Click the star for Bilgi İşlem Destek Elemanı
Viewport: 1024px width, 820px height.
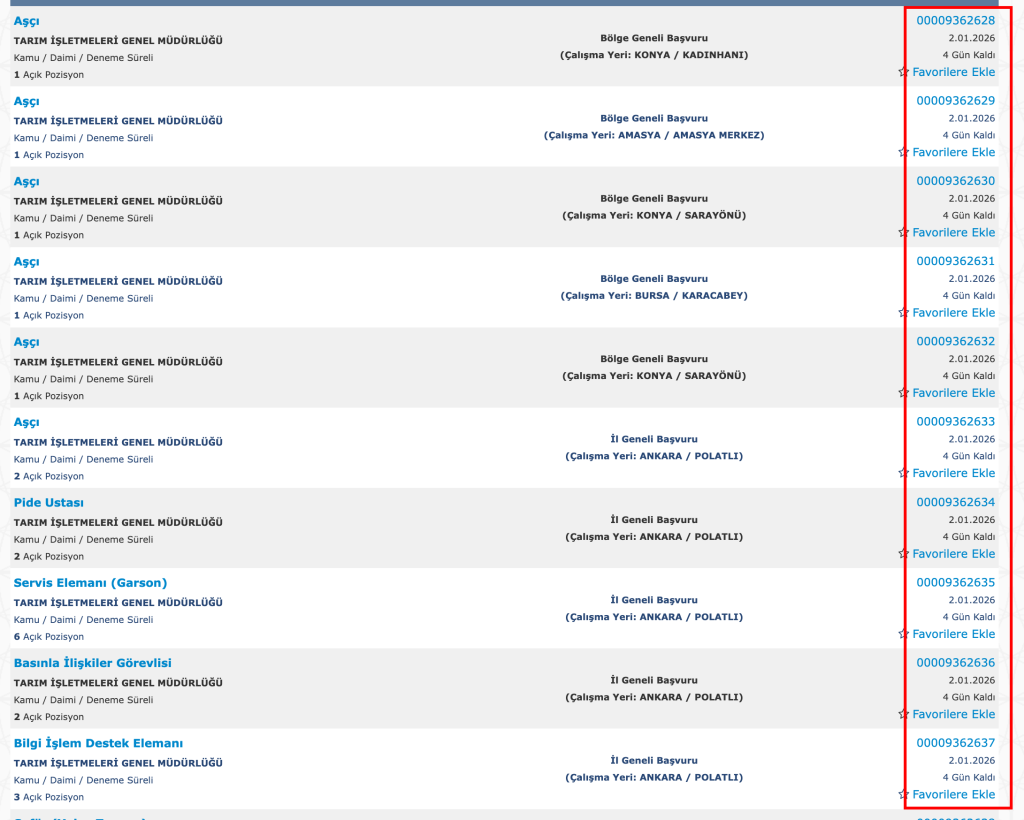click(x=903, y=795)
